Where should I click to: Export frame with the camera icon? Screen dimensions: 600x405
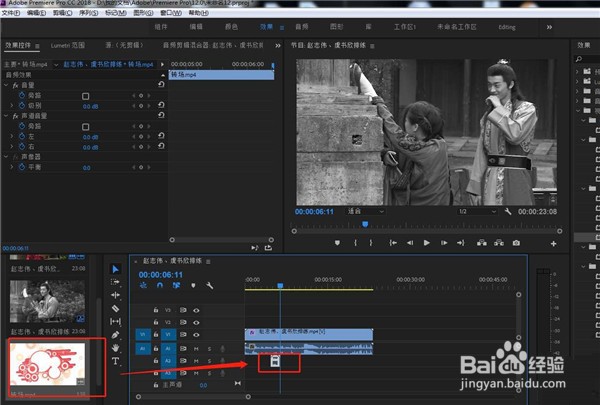[516, 243]
